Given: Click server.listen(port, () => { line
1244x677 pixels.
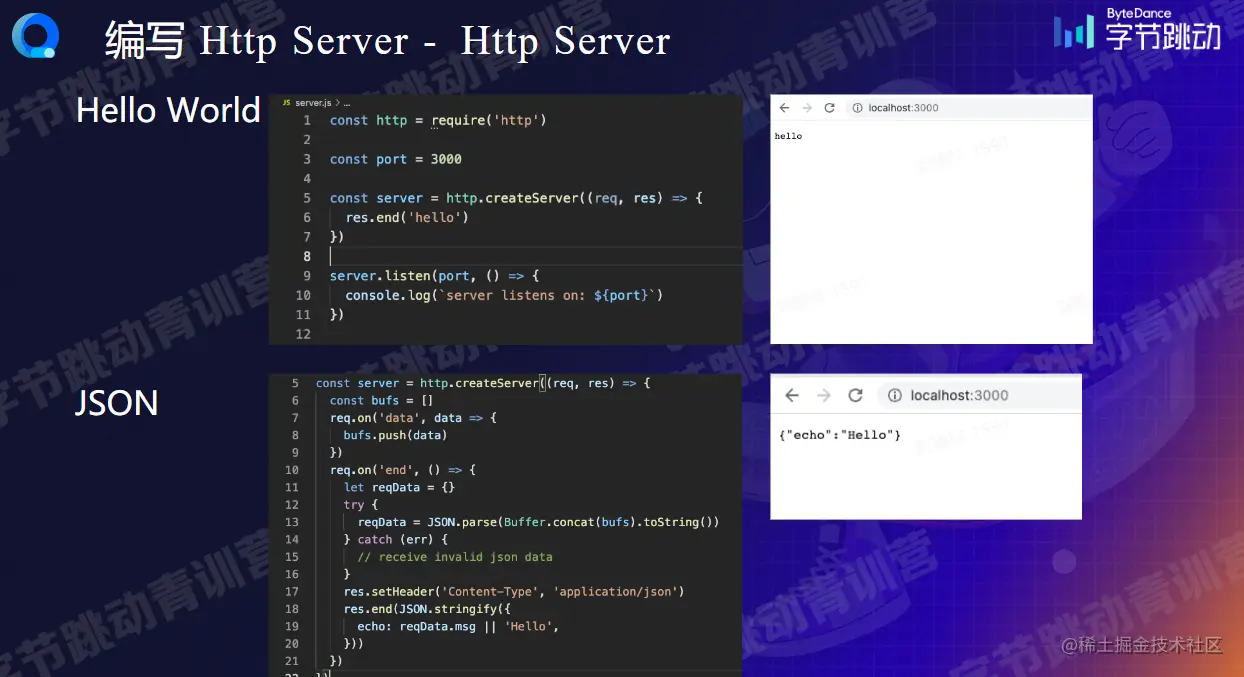Looking at the screenshot, I should pos(435,275).
